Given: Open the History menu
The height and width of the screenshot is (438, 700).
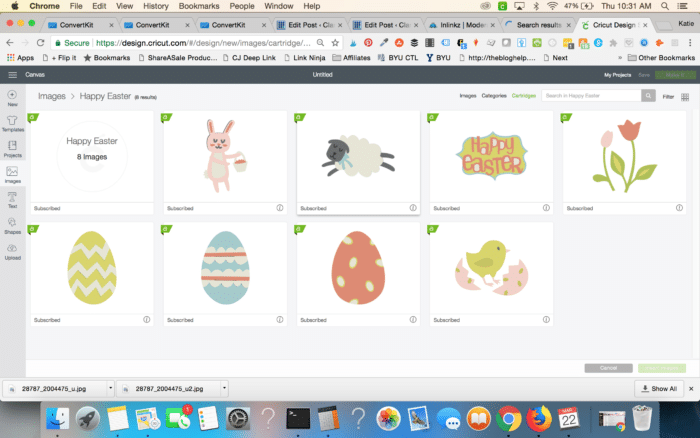Looking at the screenshot, I should pos(156,6).
